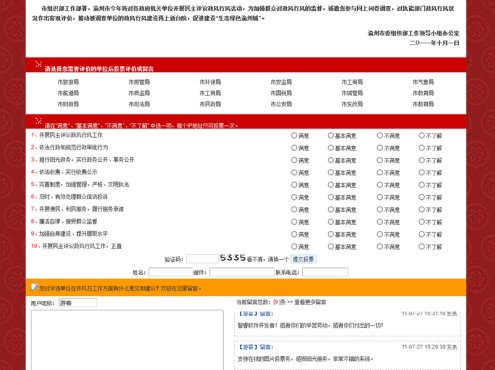The image size is (495, 370).
Task: Choose 不满意 for question 2
Action: [380, 148]
